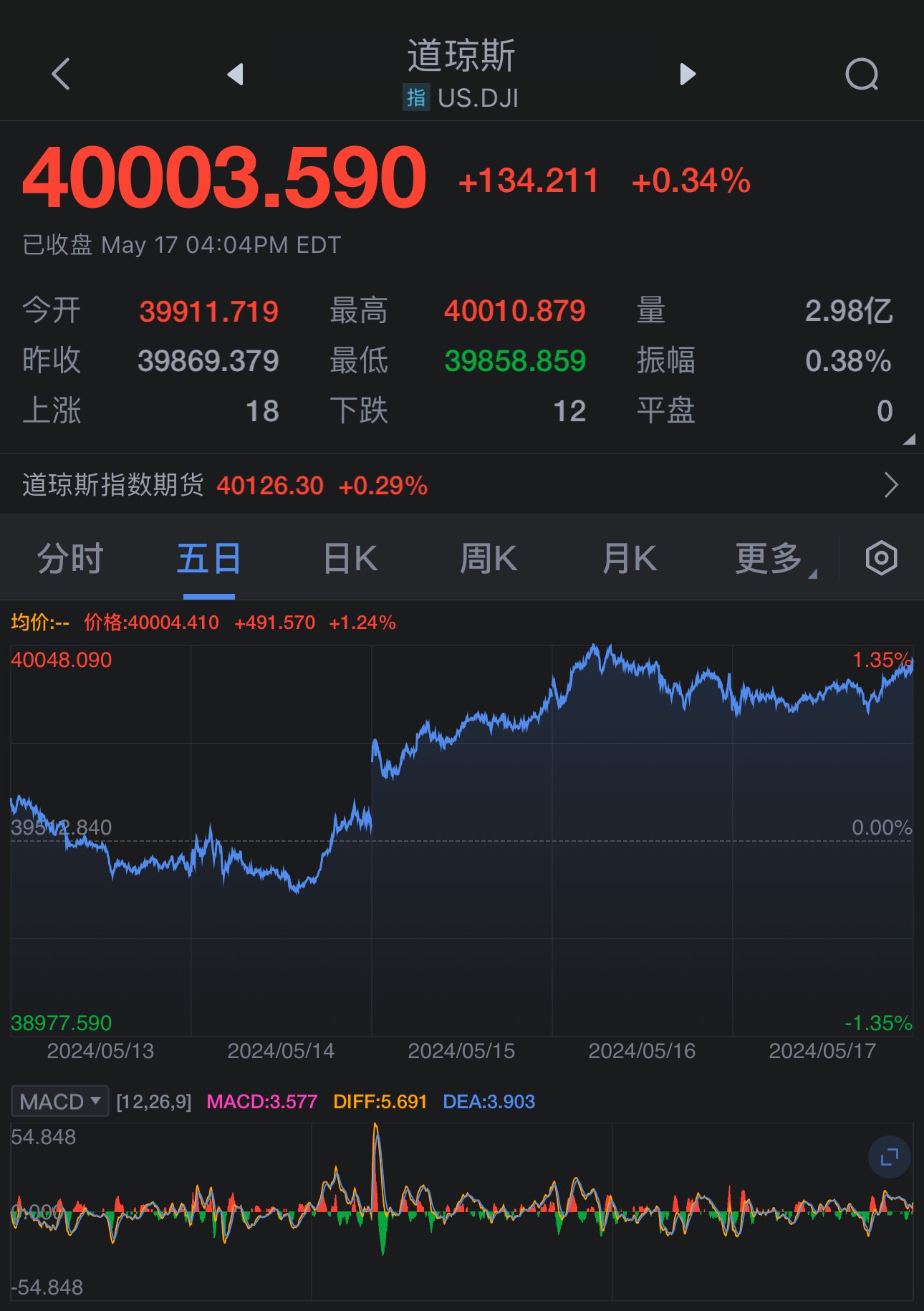Switch to the 日K tab
This screenshot has height=1311, width=924.
coord(350,558)
